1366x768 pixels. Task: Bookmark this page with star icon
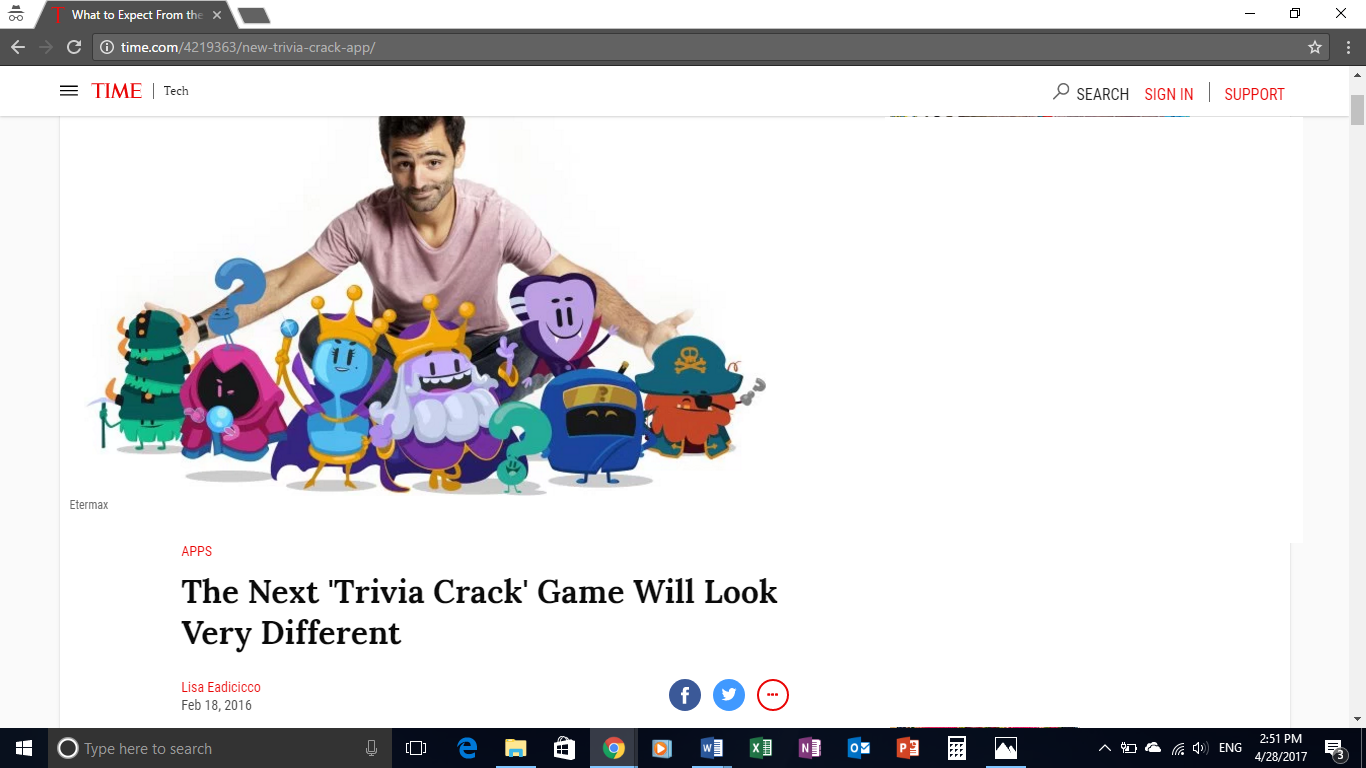tap(1315, 47)
